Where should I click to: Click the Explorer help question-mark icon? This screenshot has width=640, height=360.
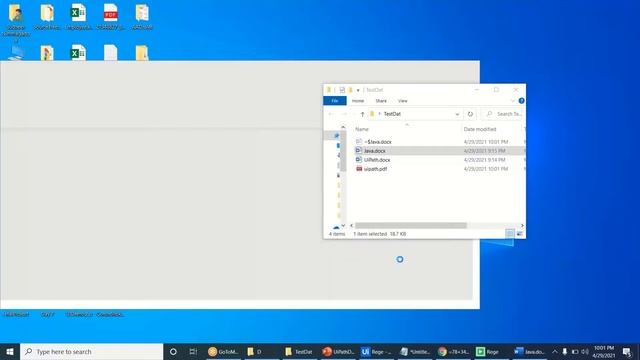click(x=521, y=101)
